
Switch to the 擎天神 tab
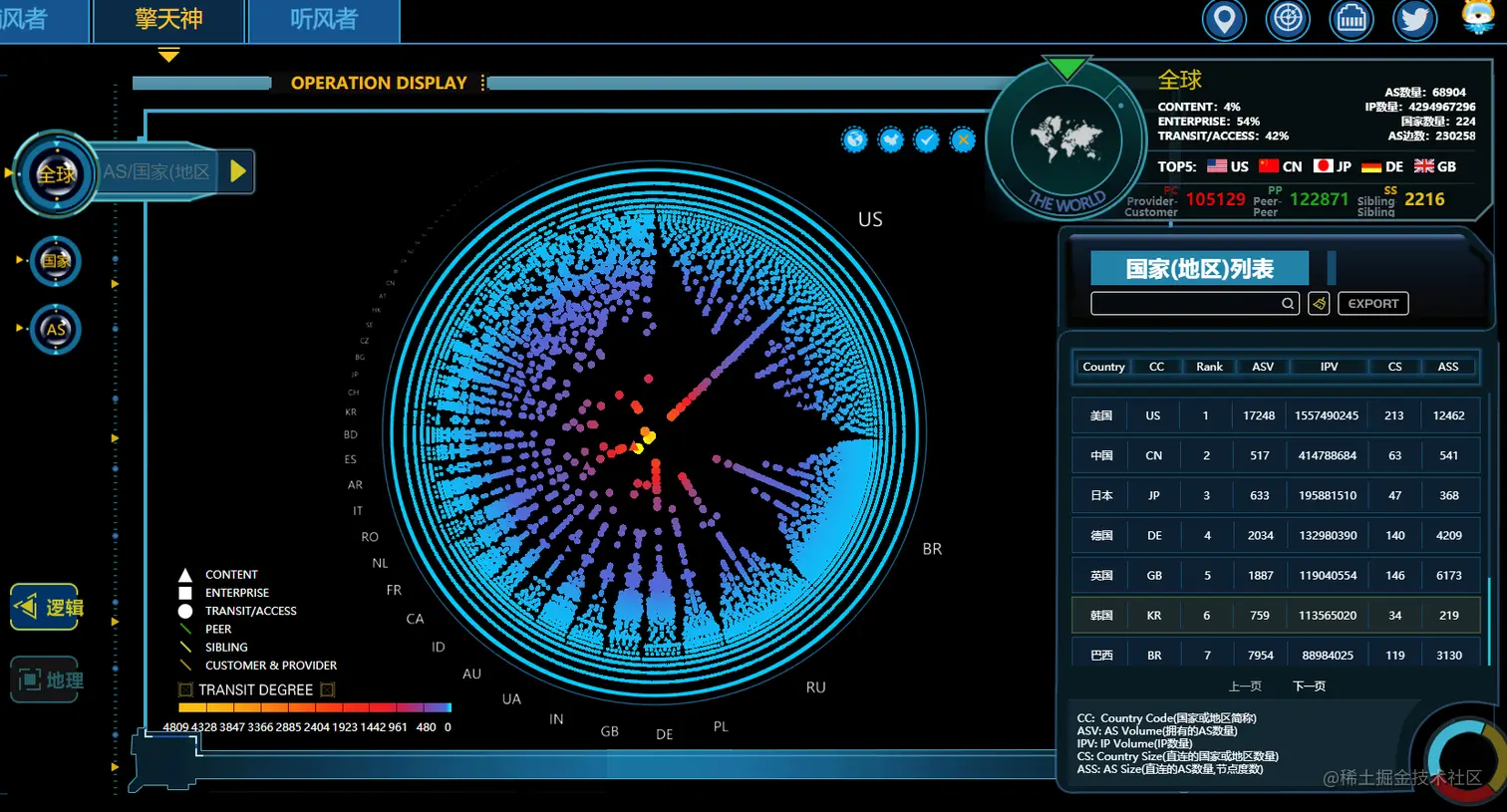point(168,21)
